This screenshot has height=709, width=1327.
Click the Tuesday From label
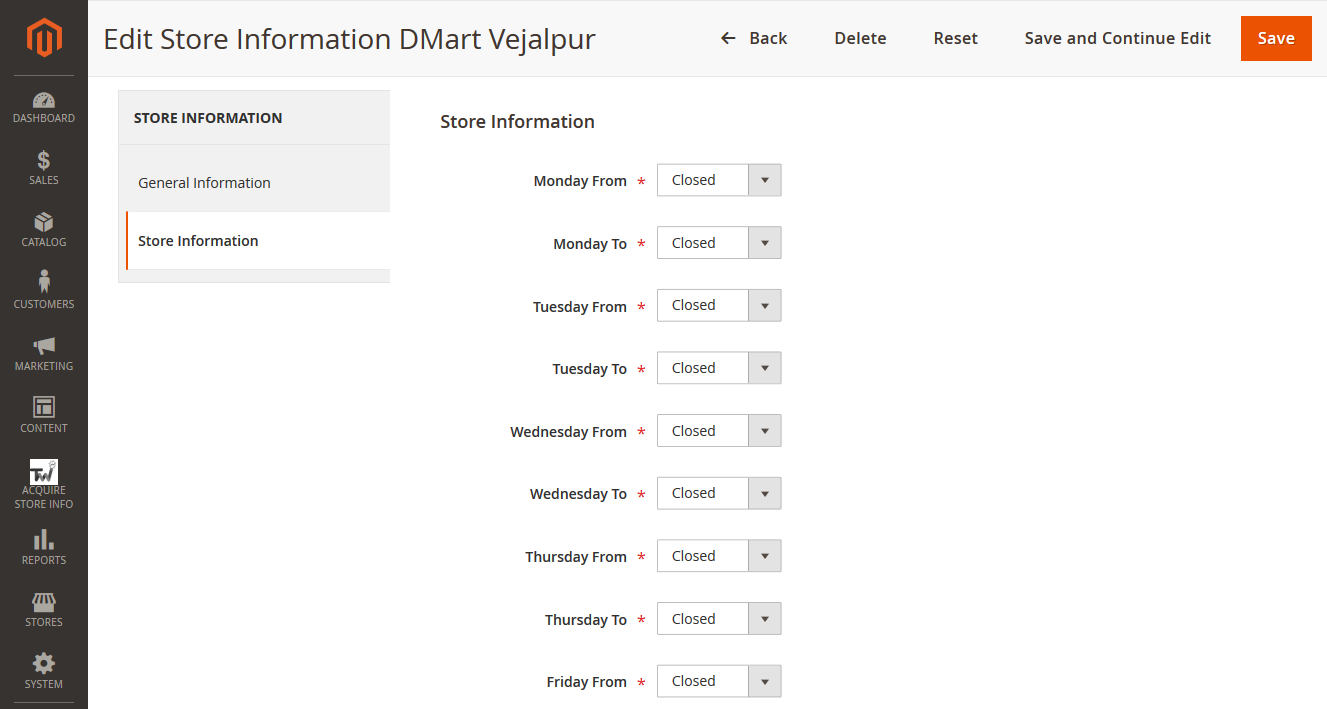pos(580,307)
